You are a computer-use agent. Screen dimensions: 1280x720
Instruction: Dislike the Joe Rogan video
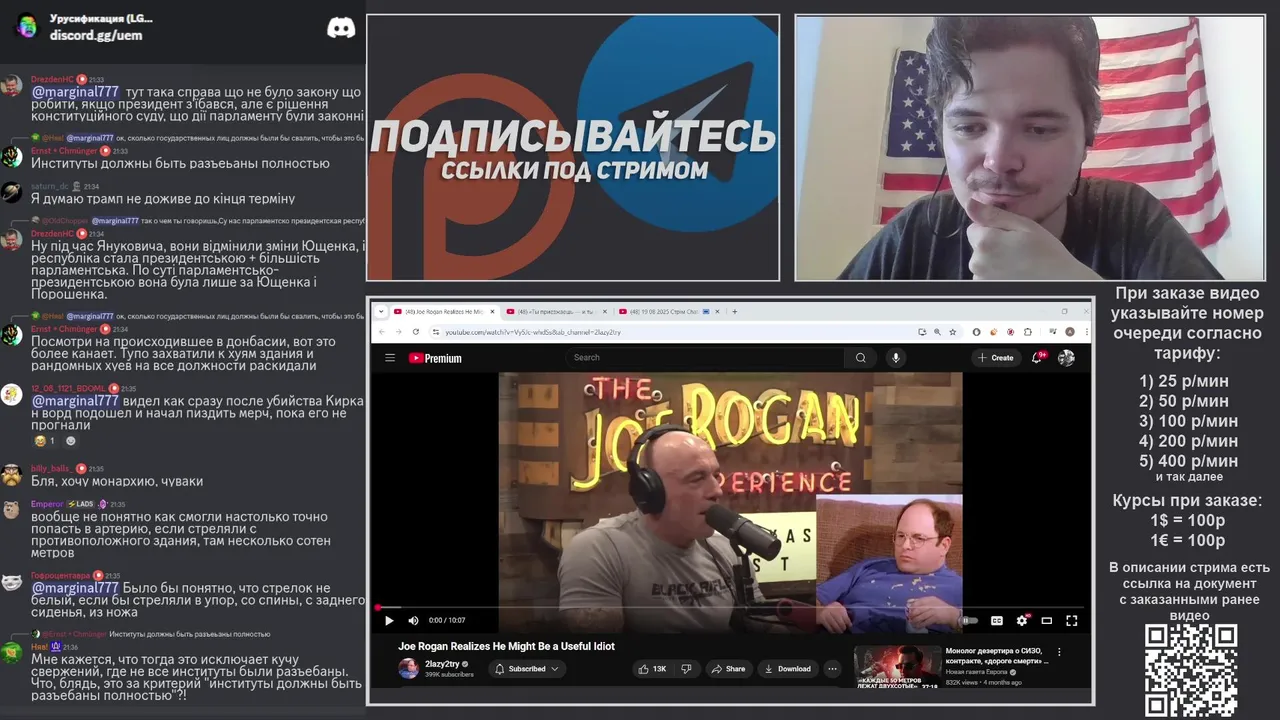[x=686, y=669]
